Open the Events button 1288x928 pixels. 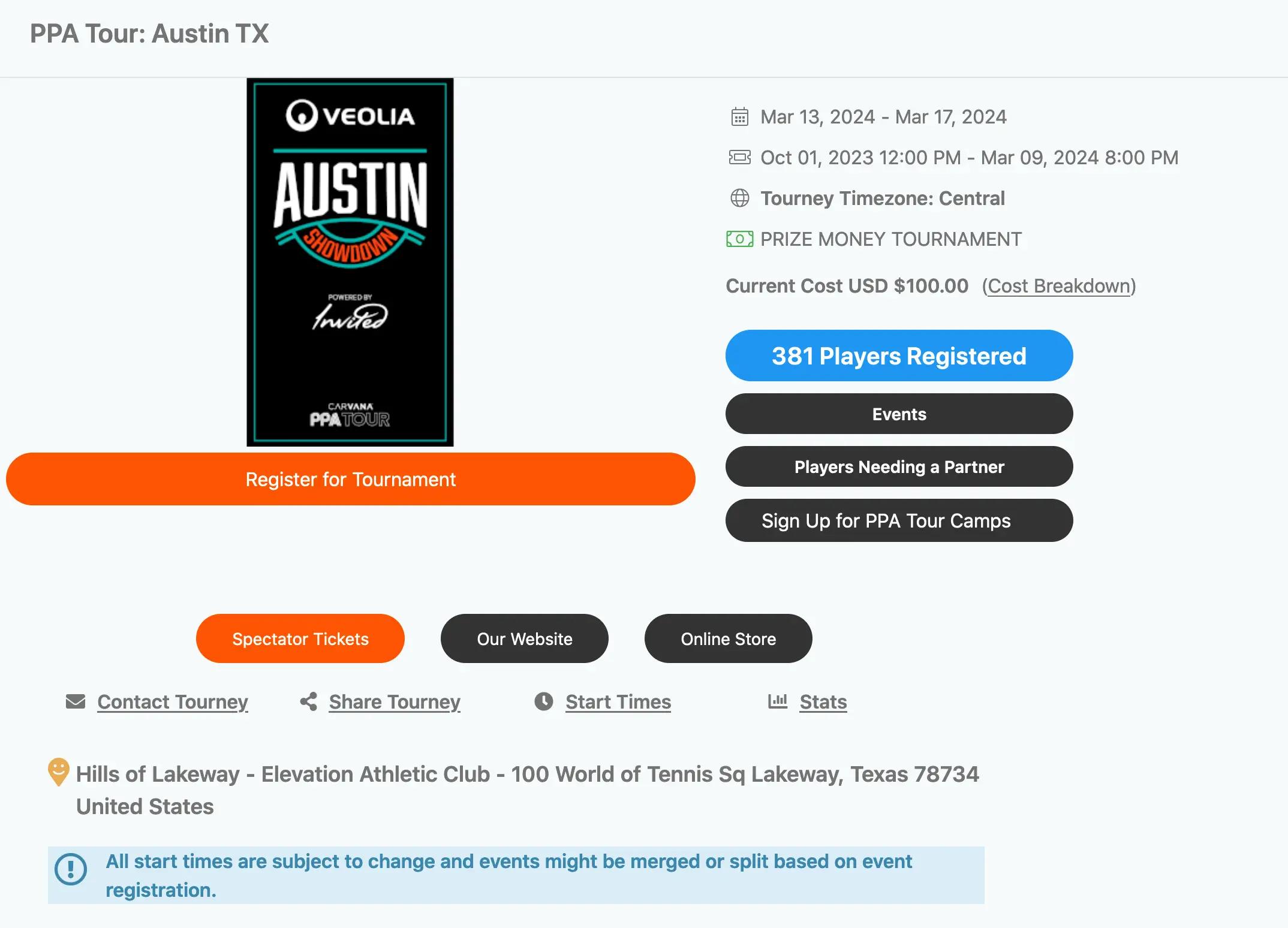coord(899,414)
